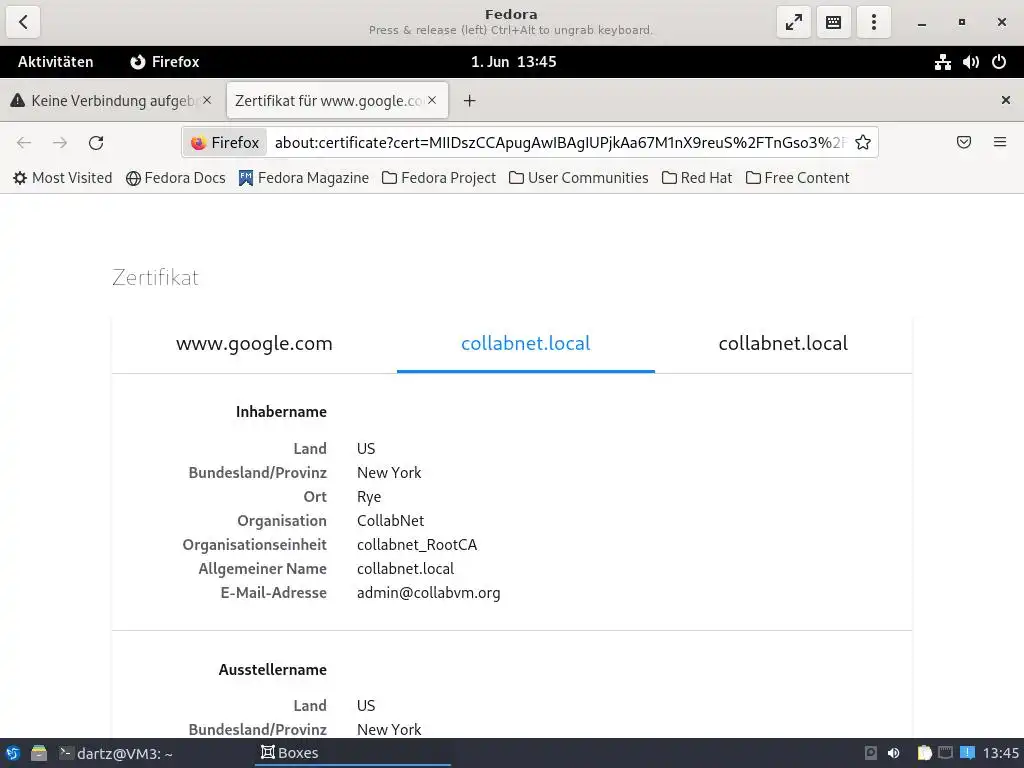
Task: Bookmark this page with the star icon
Action: [863, 142]
